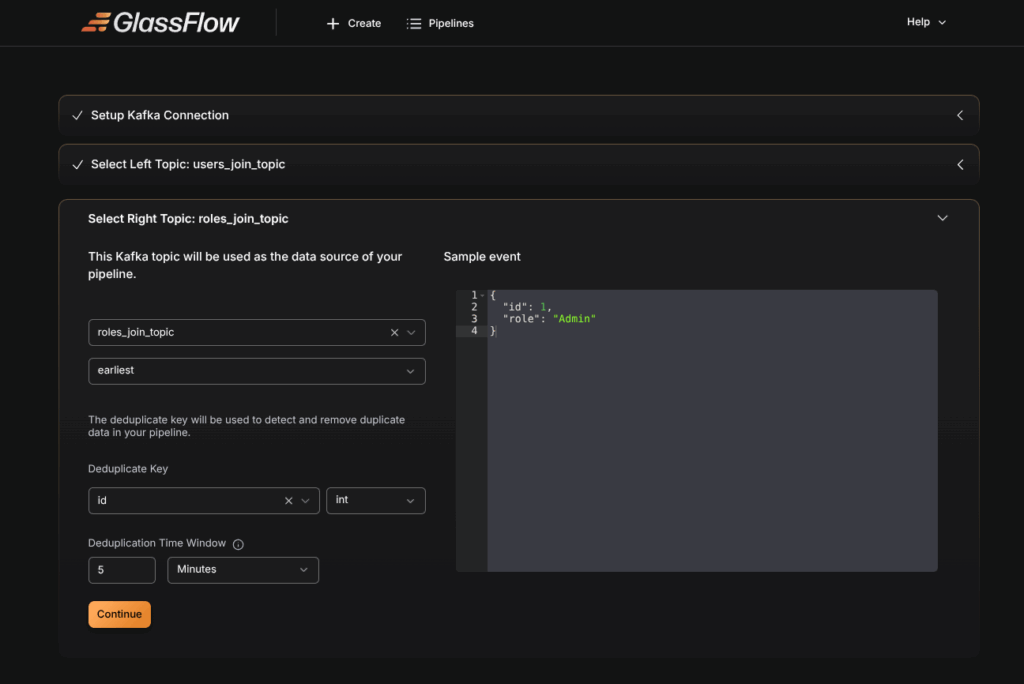Open the roles_join_topic topic dropdown
This screenshot has height=684, width=1024.
[x=240, y=332]
